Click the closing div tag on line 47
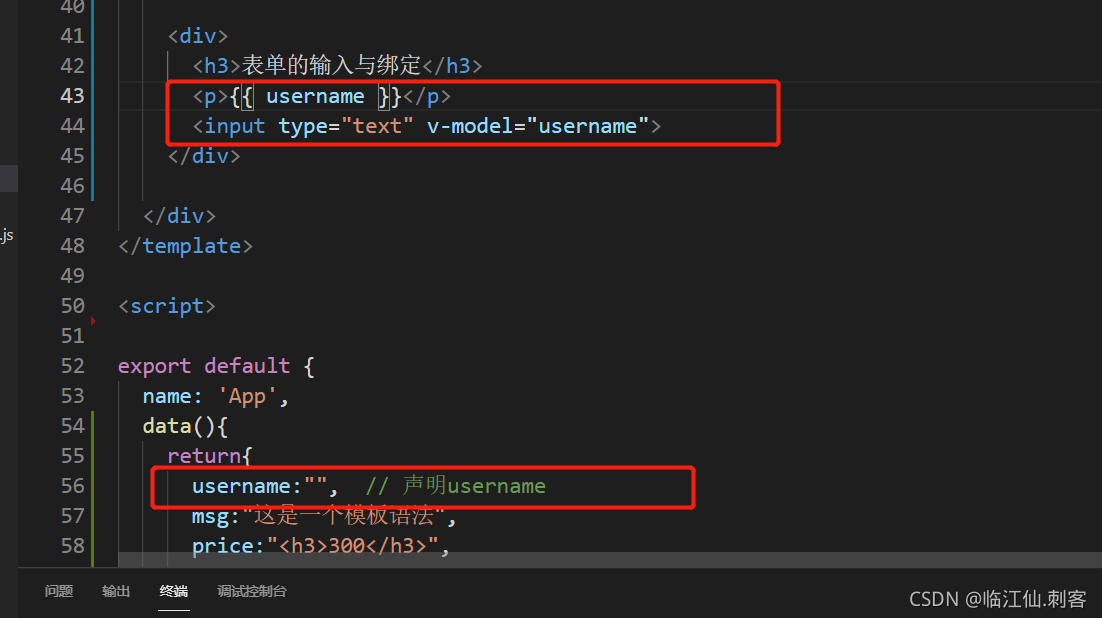The width and height of the screenshot is (1102, 618). point(179,216)
